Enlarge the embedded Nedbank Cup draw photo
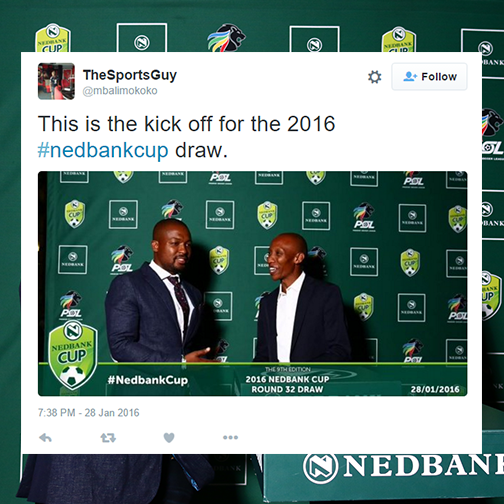Viewport: 504px width, 504px height. (x=252, y=284)
